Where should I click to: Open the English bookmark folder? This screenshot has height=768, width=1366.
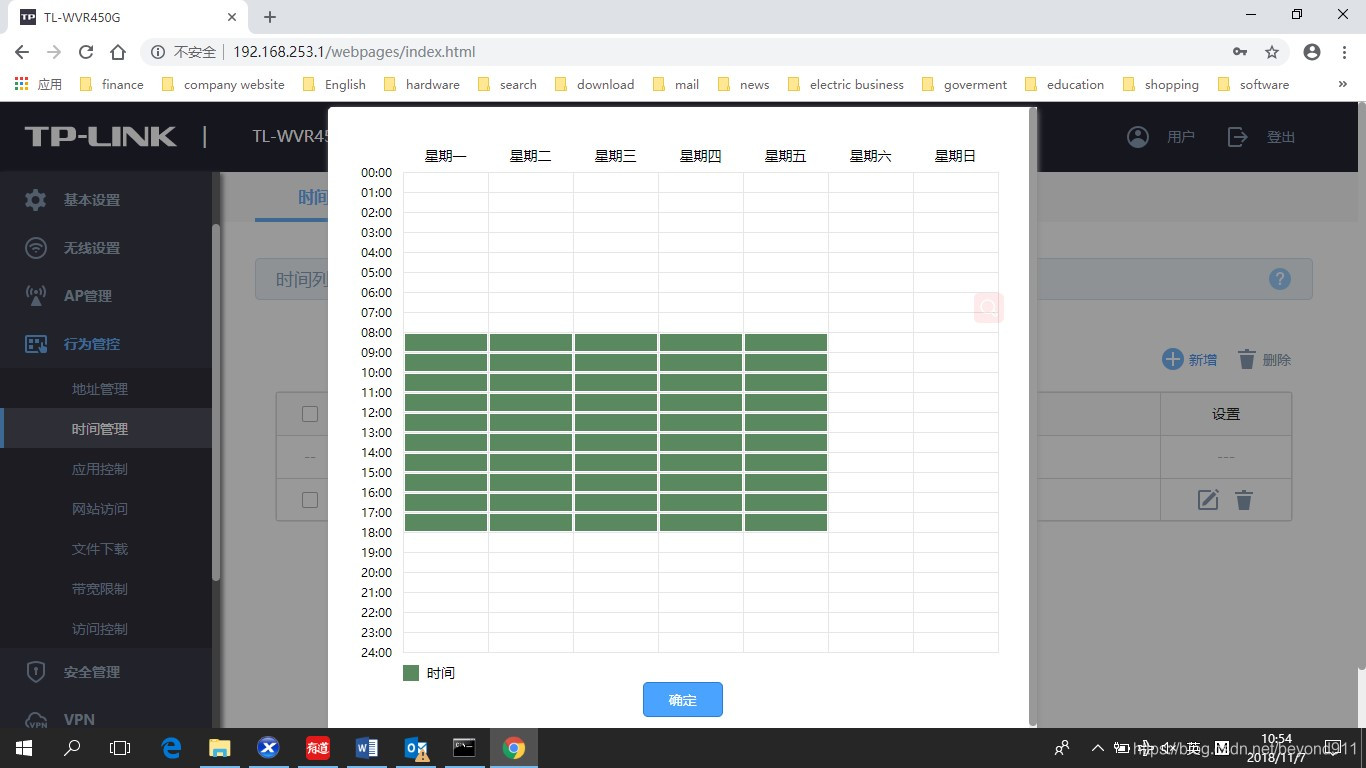pos(334,85)
